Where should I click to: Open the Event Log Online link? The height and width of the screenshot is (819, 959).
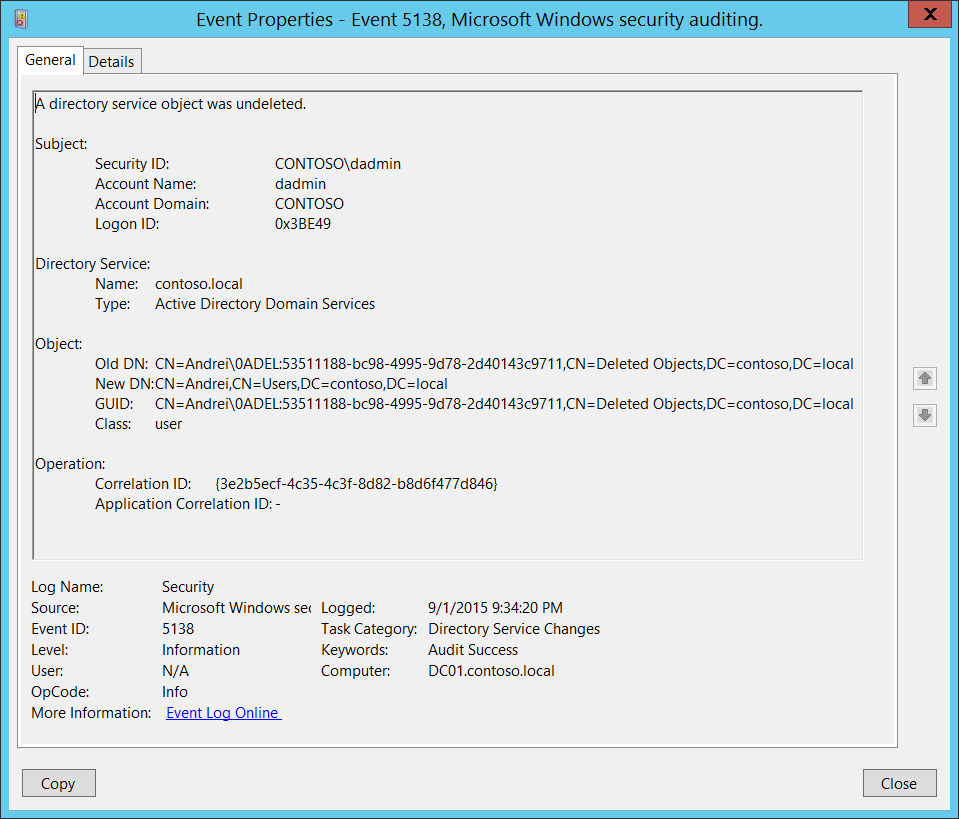coord(223,713)
